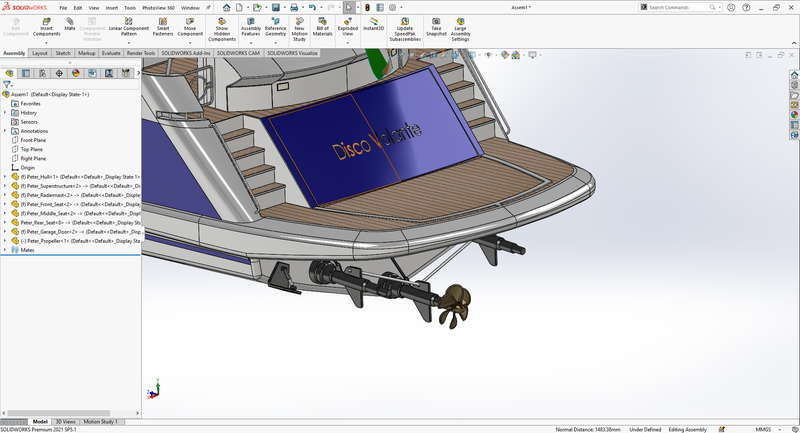Expand the Insert Components dropdown arrow
This screenshot has width=800, height=433.
[46, 42]
